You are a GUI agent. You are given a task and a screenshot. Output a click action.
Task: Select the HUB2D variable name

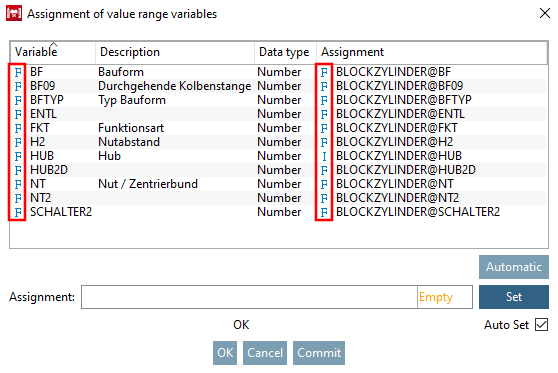point(49,170)
